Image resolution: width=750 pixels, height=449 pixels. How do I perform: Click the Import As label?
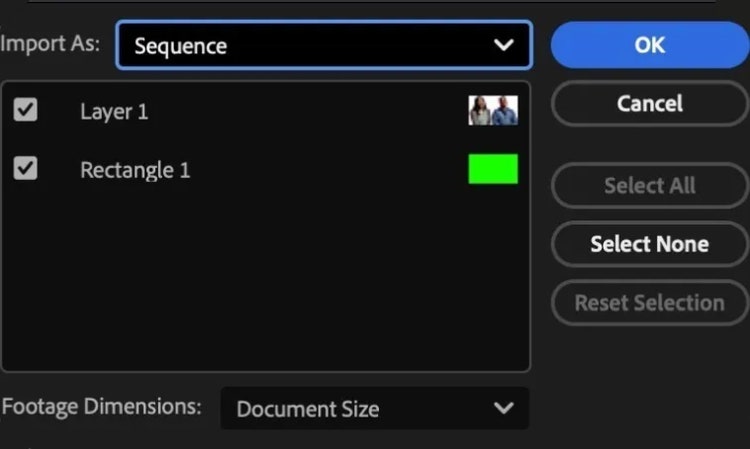coord(50,45)
